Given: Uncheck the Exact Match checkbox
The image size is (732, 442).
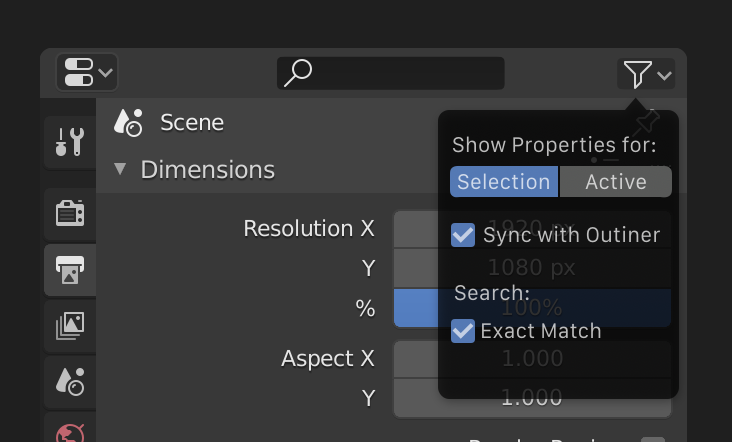Looking at the screenshot, I should (x=463, y=331).
